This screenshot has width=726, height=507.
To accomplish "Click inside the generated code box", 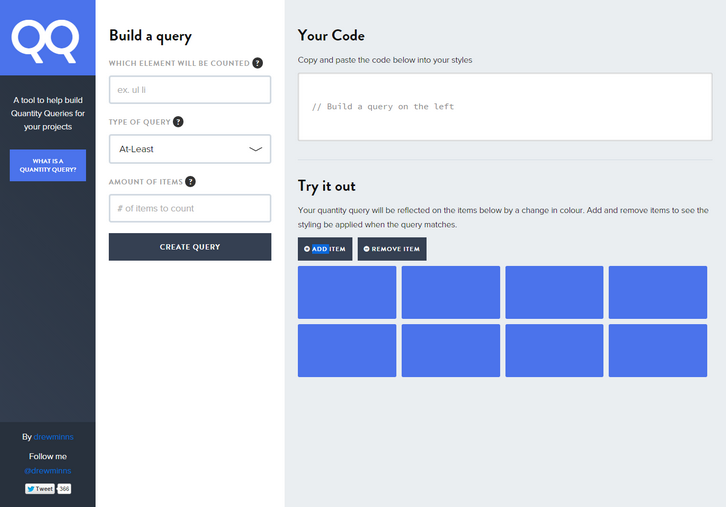I will (504, 107).
